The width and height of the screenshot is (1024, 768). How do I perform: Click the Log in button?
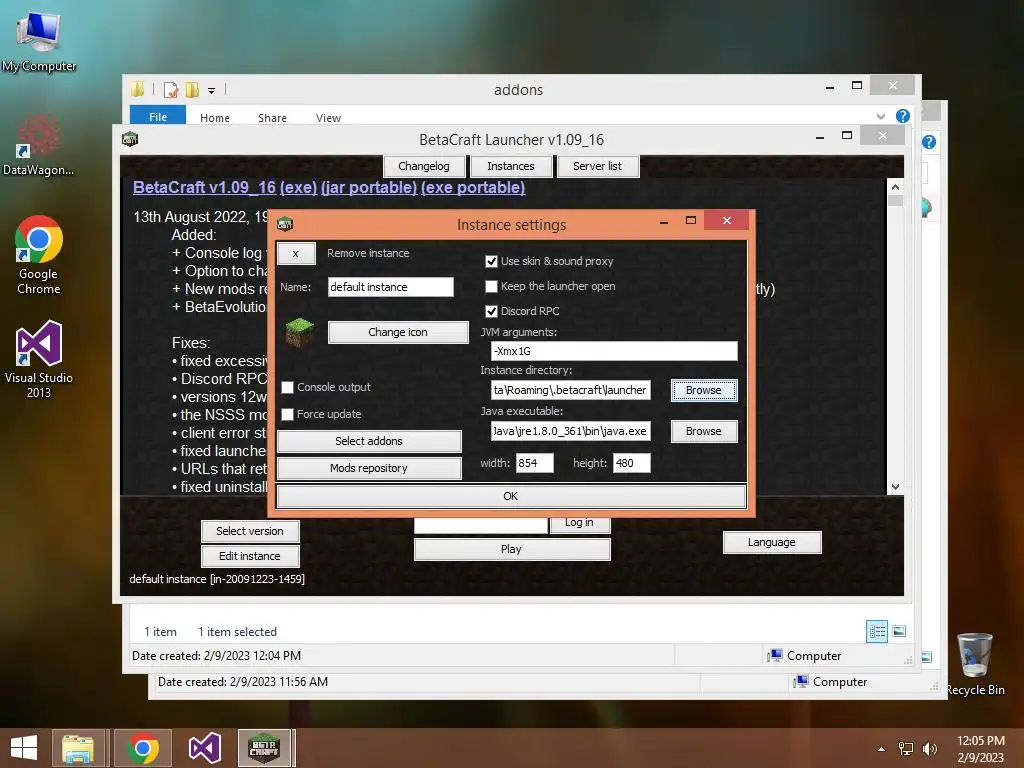pos(579,523)
